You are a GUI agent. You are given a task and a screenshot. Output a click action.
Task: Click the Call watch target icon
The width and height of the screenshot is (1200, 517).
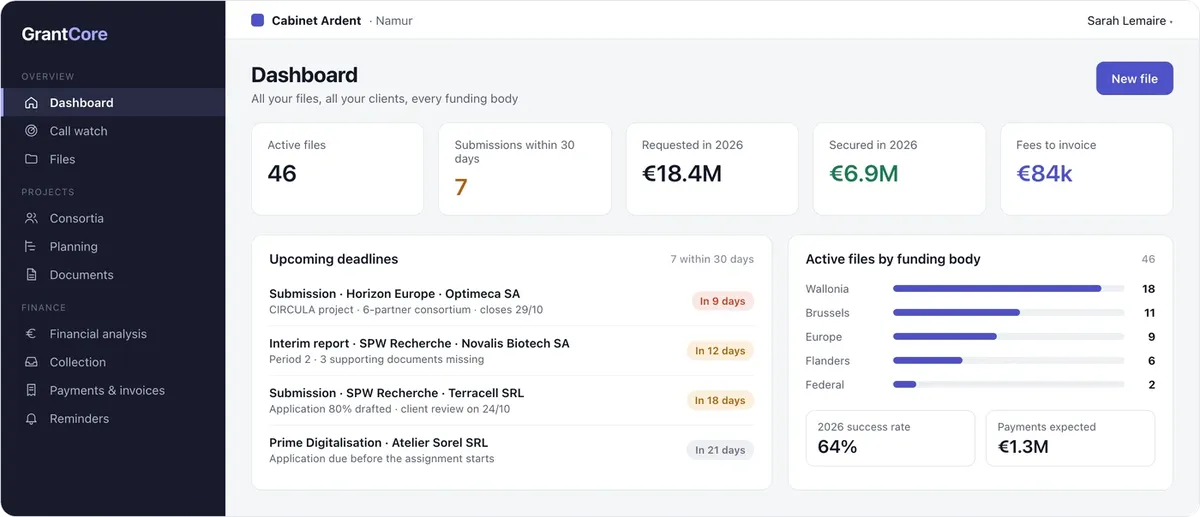pyautogui.click(x=31, y=131)
